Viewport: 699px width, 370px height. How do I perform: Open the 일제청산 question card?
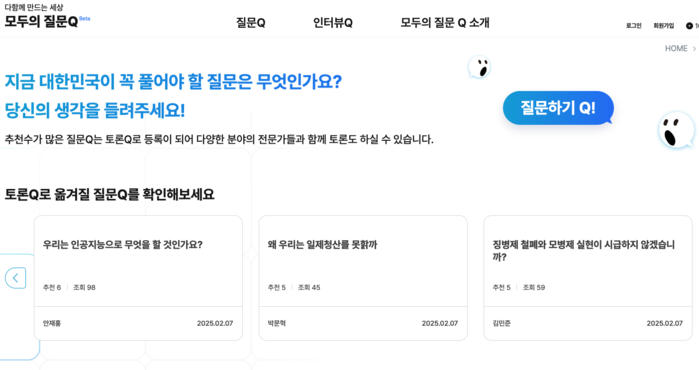pos(322,245)
